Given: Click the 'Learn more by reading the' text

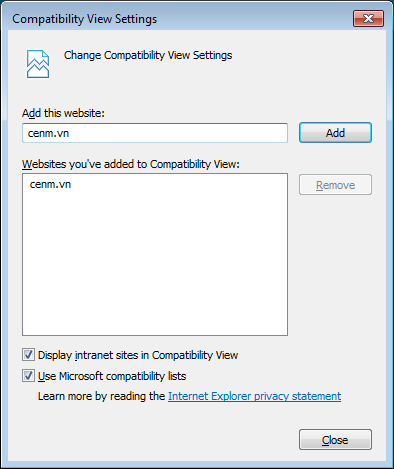Looking at the screenshot, I should coord(101,396).
